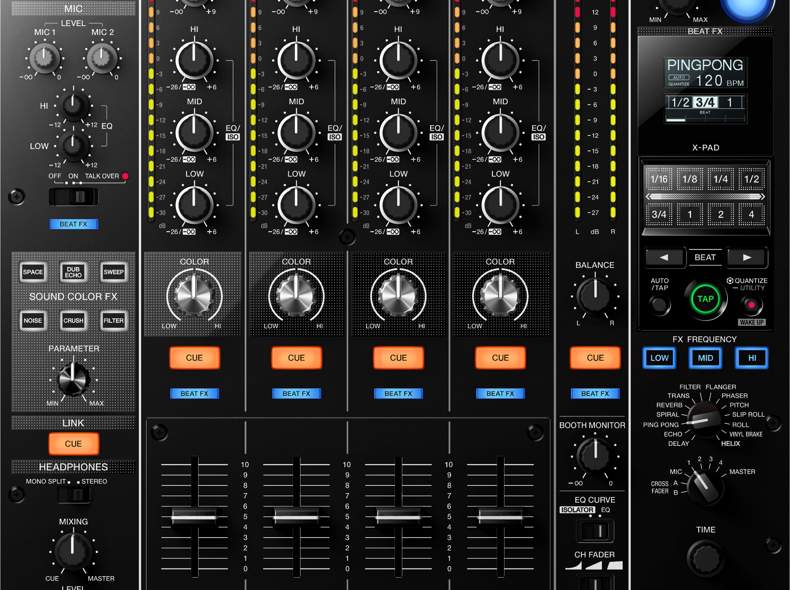Select the 1/4 X-PAD beat pad
The height and width of the screenshot is (590, 790).
click(720, 179)
